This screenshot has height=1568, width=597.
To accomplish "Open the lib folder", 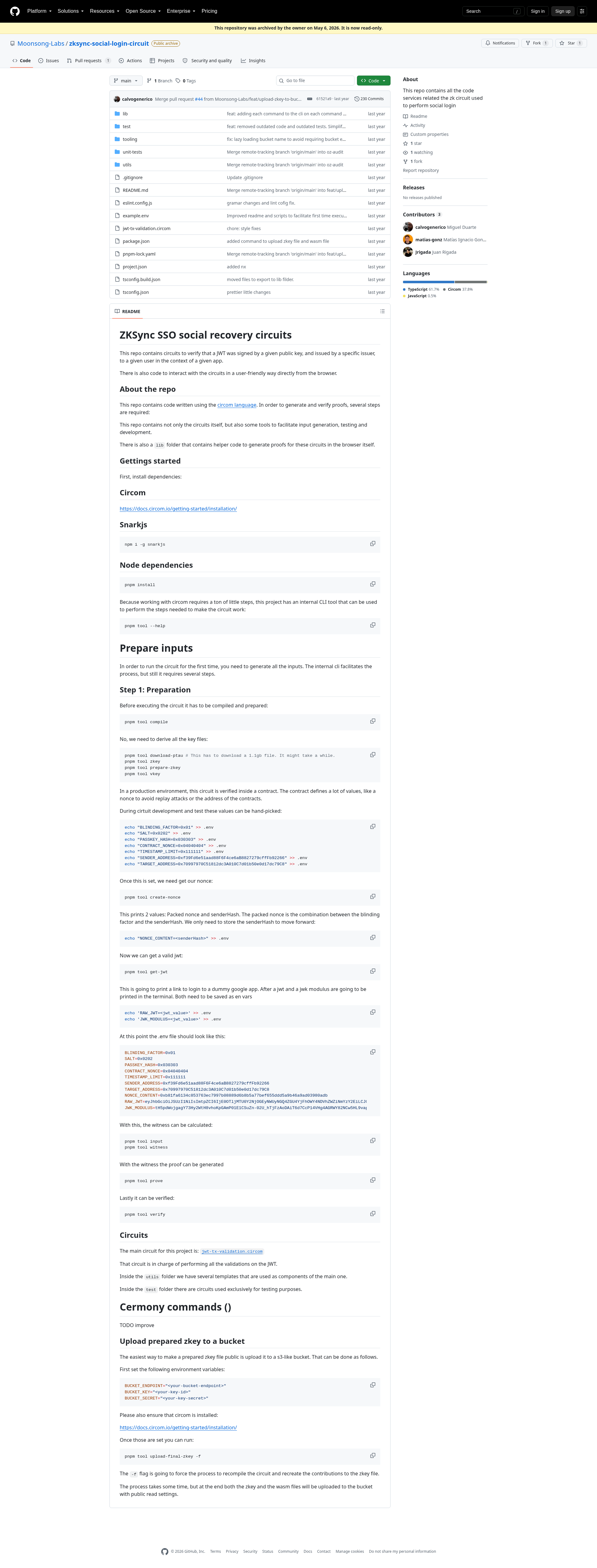I will (125, 114).
